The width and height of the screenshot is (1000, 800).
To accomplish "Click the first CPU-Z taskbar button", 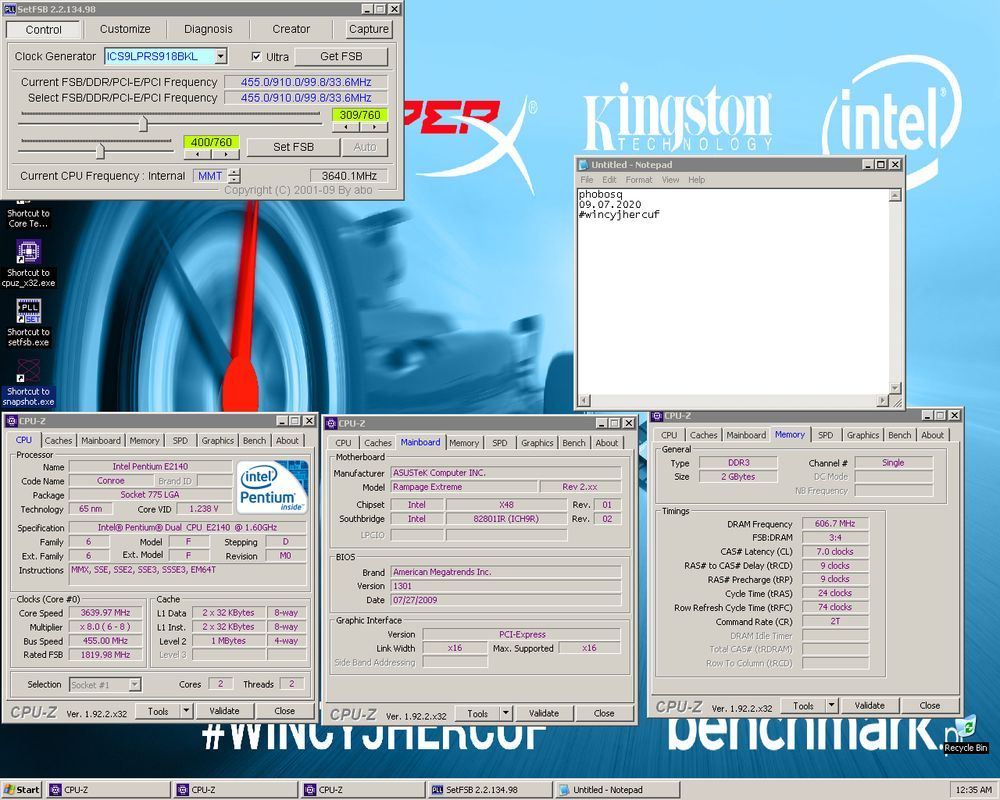I will point(107,790).
